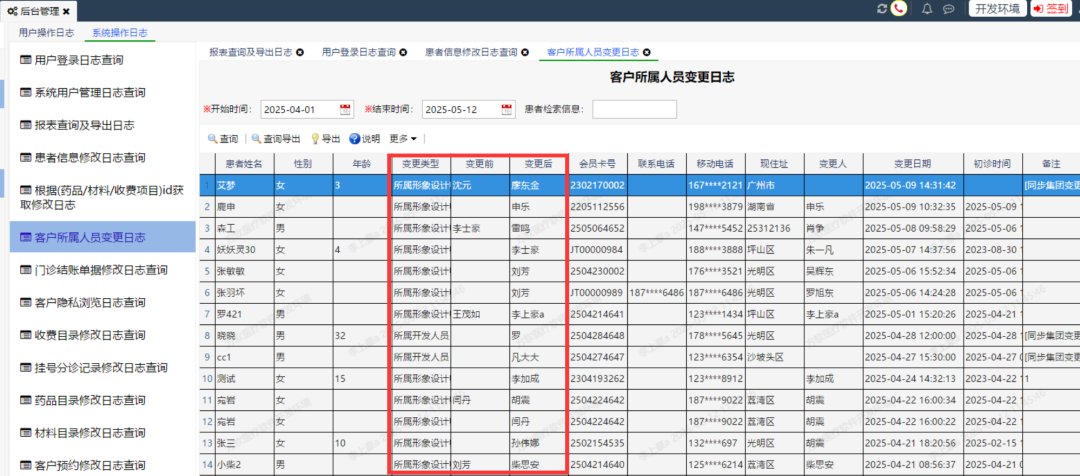Click the 开发环境 button
Image resolution: width=1080 pixels, height=476 pixels.
click(x=998, y=9)
